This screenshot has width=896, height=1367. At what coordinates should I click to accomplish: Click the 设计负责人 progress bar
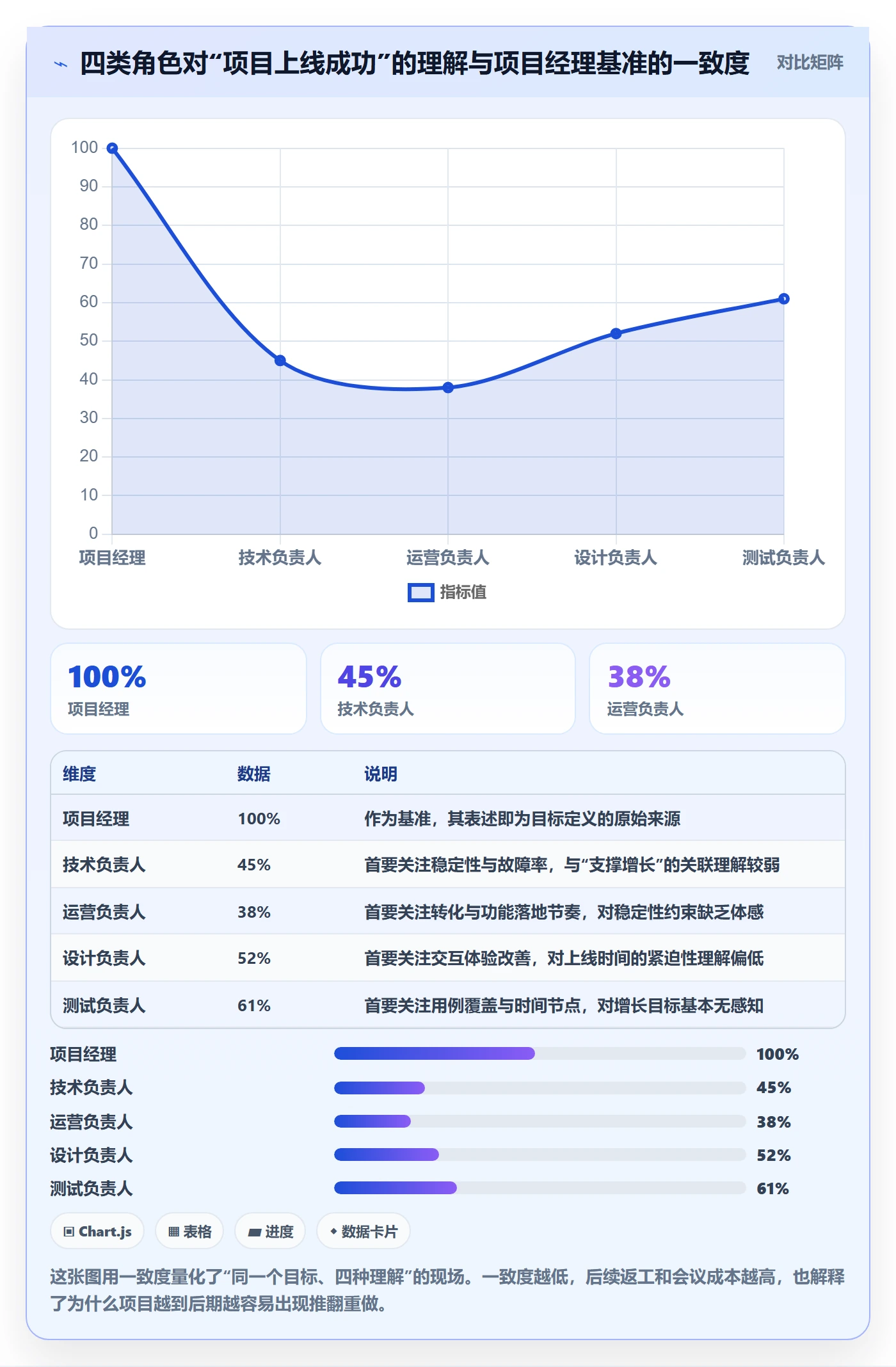540,1155
